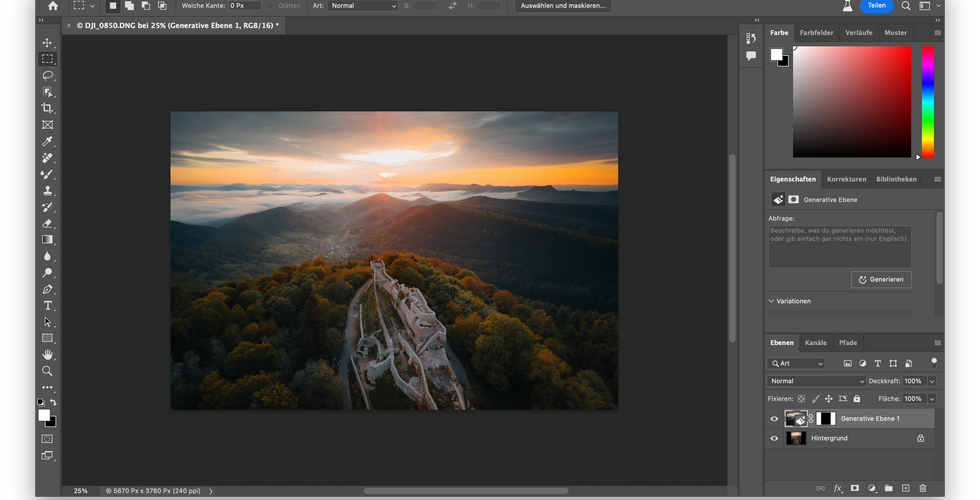Select the Object Selection tool
The image size is (980, 500).
(47, 92)
